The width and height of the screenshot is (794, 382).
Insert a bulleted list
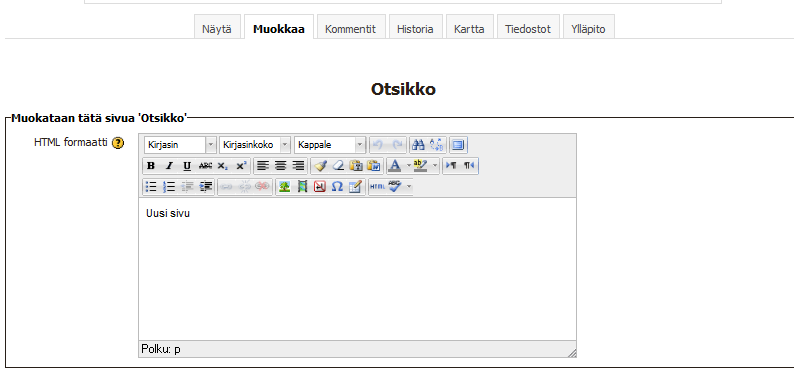point(150,187)
